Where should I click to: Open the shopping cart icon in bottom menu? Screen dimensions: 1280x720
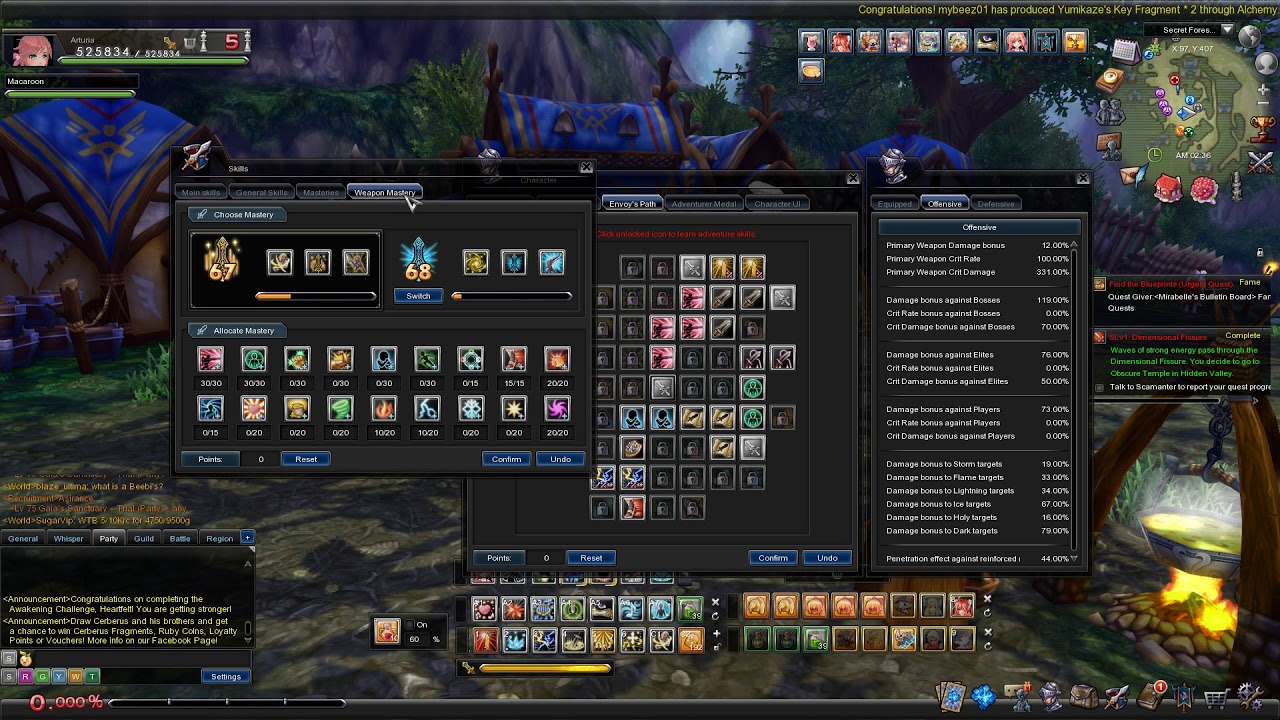1216,697
